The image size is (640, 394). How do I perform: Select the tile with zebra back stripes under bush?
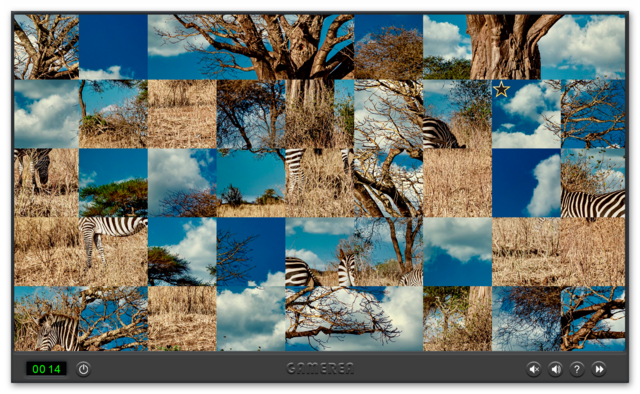point(593,183)
